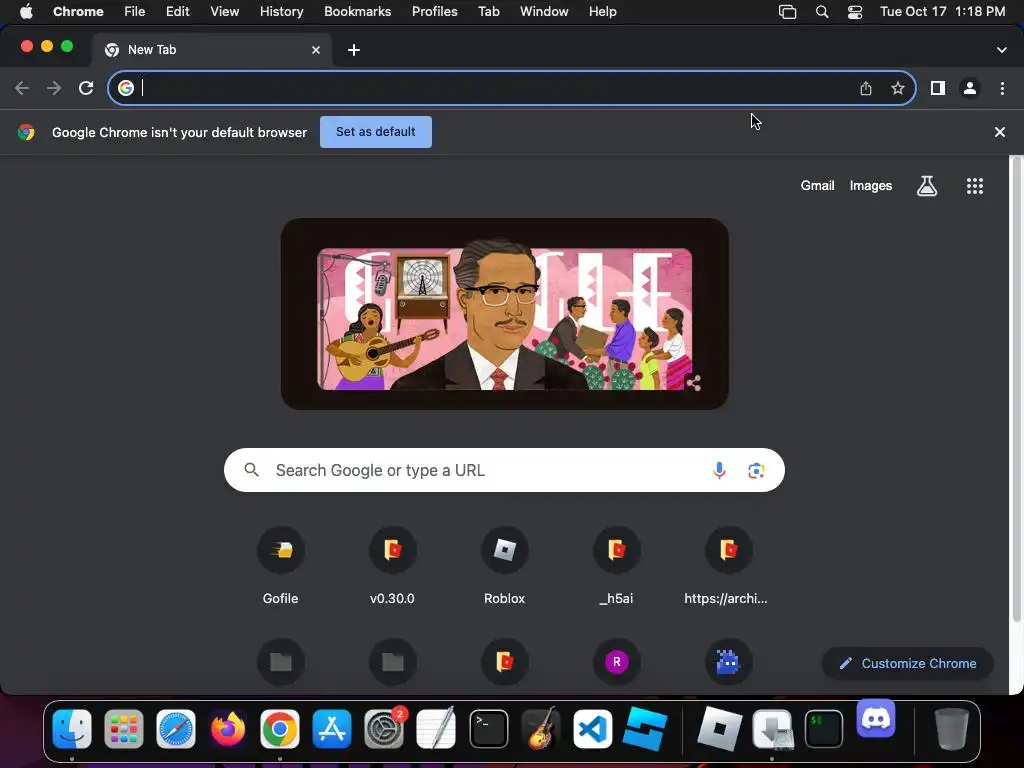Open the Chrome profile avatar icon

click(970, 88)
